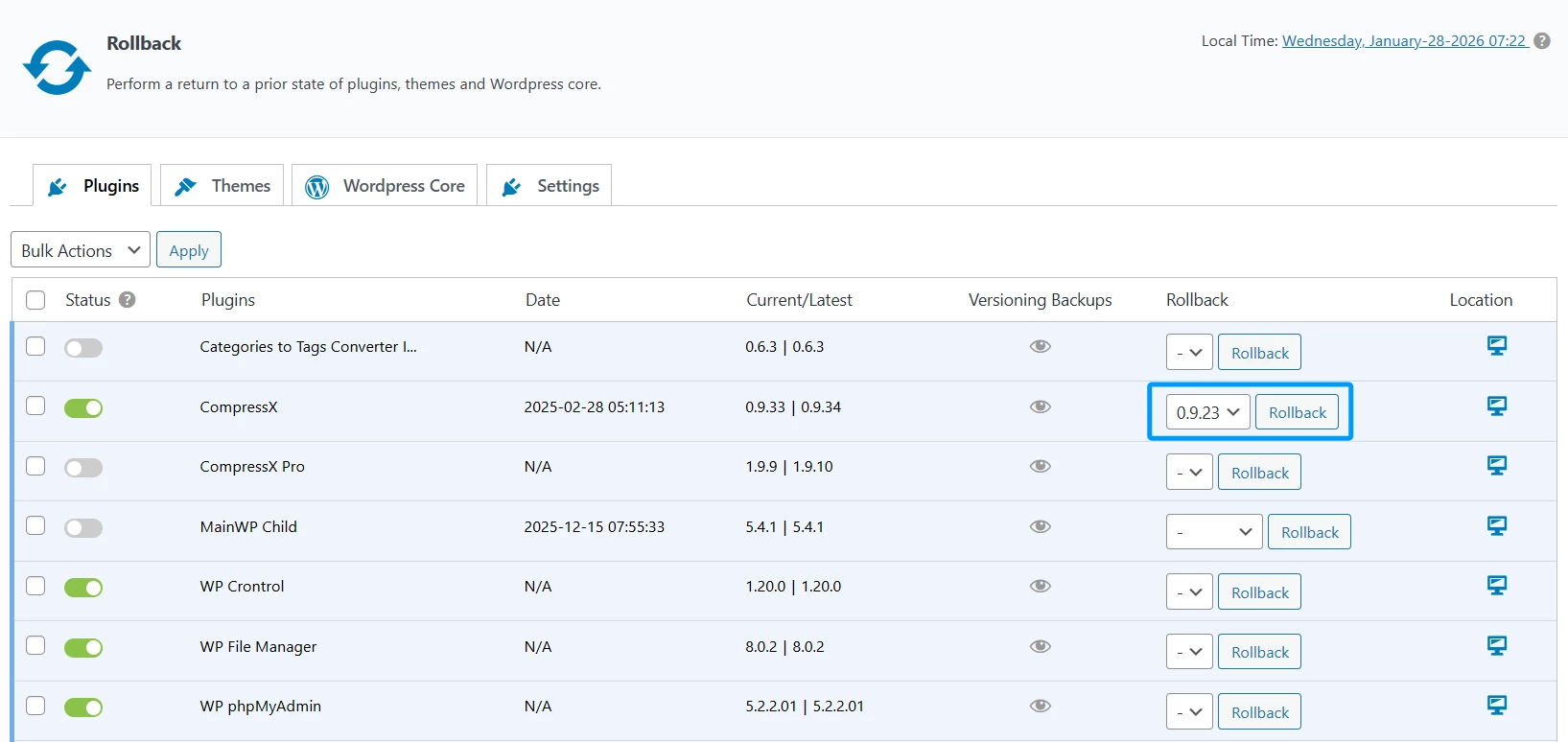Click eye icon in WP phpMyAdmin row

(x=1040, y=706)
